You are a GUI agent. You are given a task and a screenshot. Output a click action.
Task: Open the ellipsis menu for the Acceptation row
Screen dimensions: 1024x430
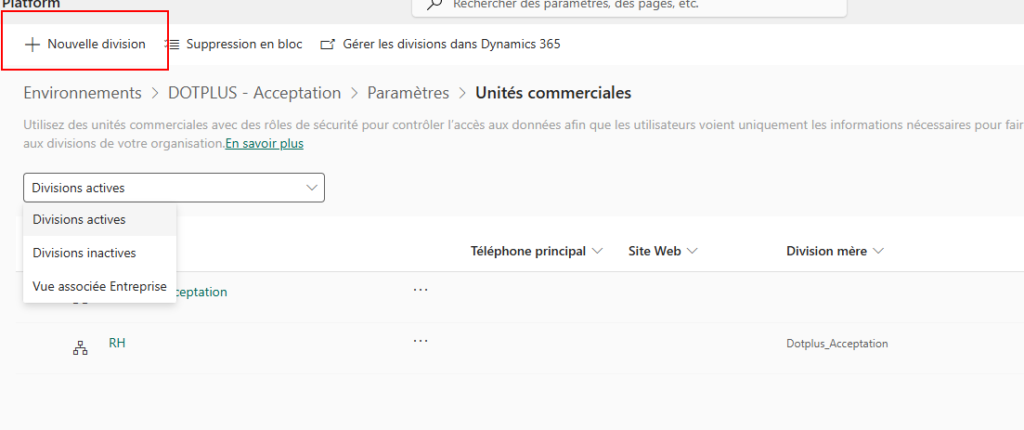(x=420, y=290)
